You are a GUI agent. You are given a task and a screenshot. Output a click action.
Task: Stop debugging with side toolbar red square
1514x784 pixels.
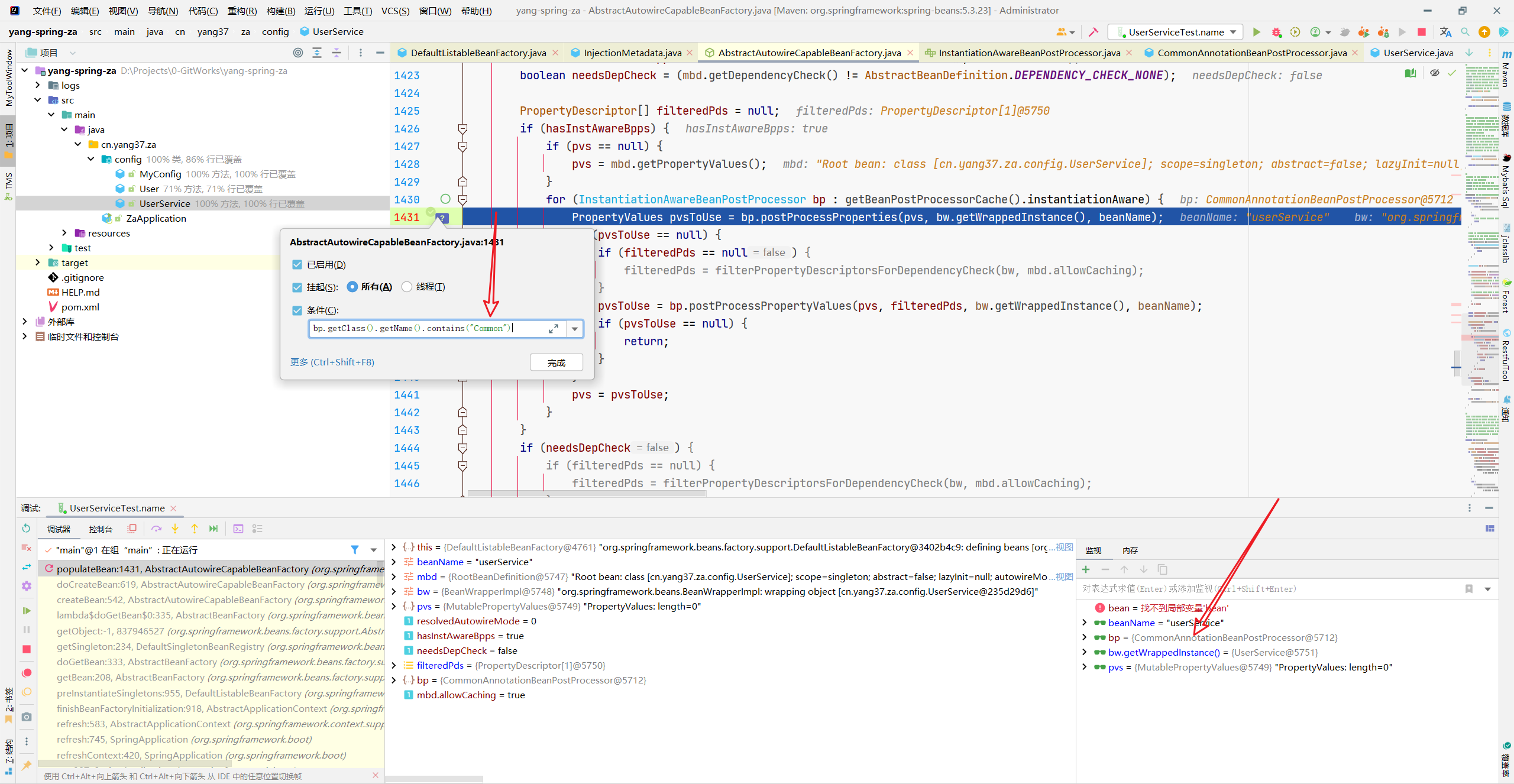(x=26, y=649)
